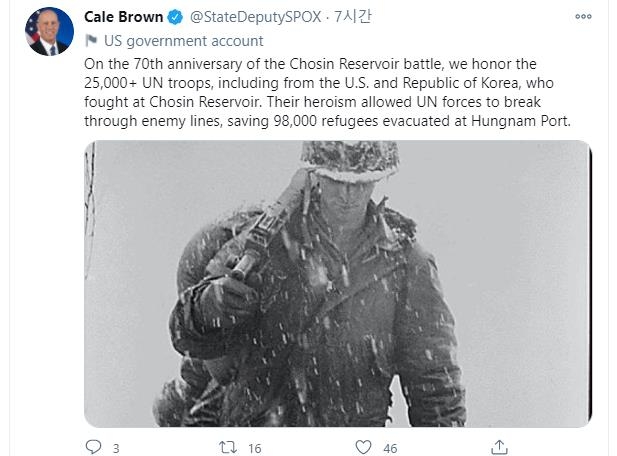Open the black-and-white soldier photo
The image size is (617, 456).
(337, 283)
